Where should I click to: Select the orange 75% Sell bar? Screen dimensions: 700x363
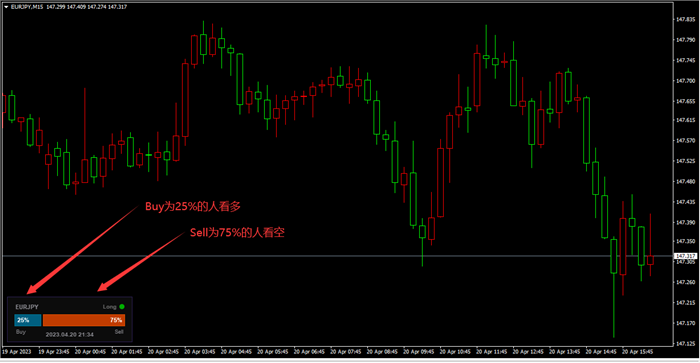(x=84, y=320)
